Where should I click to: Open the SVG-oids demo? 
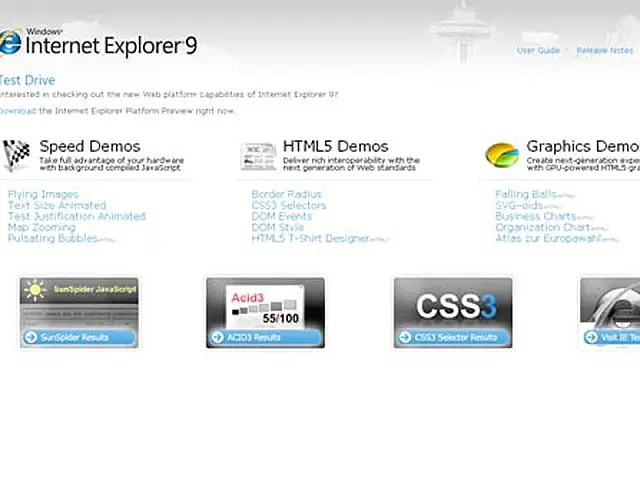(x=519, y=205)
